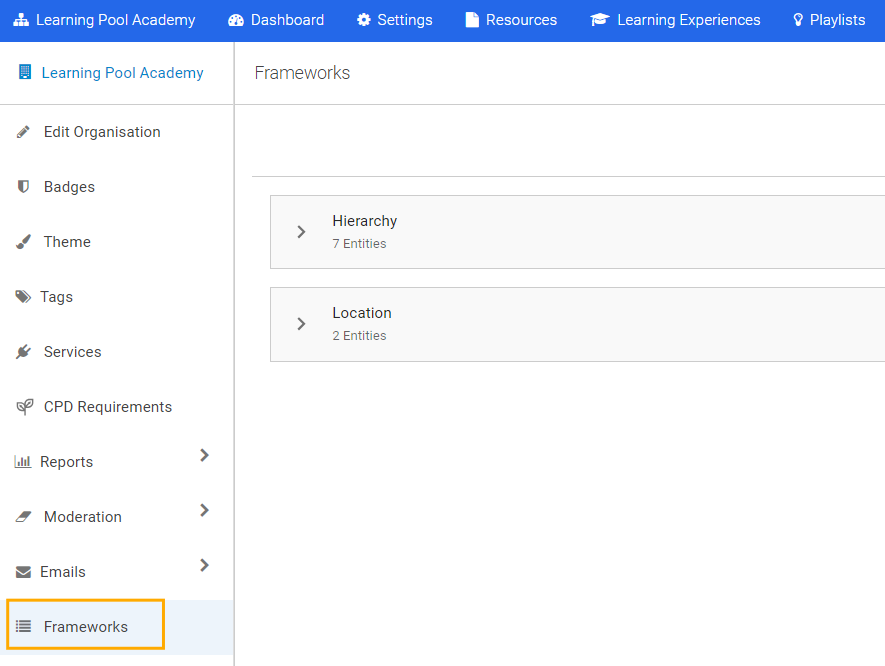Select the pencil icon for Edit Organisation

click(x=22, y=131)
